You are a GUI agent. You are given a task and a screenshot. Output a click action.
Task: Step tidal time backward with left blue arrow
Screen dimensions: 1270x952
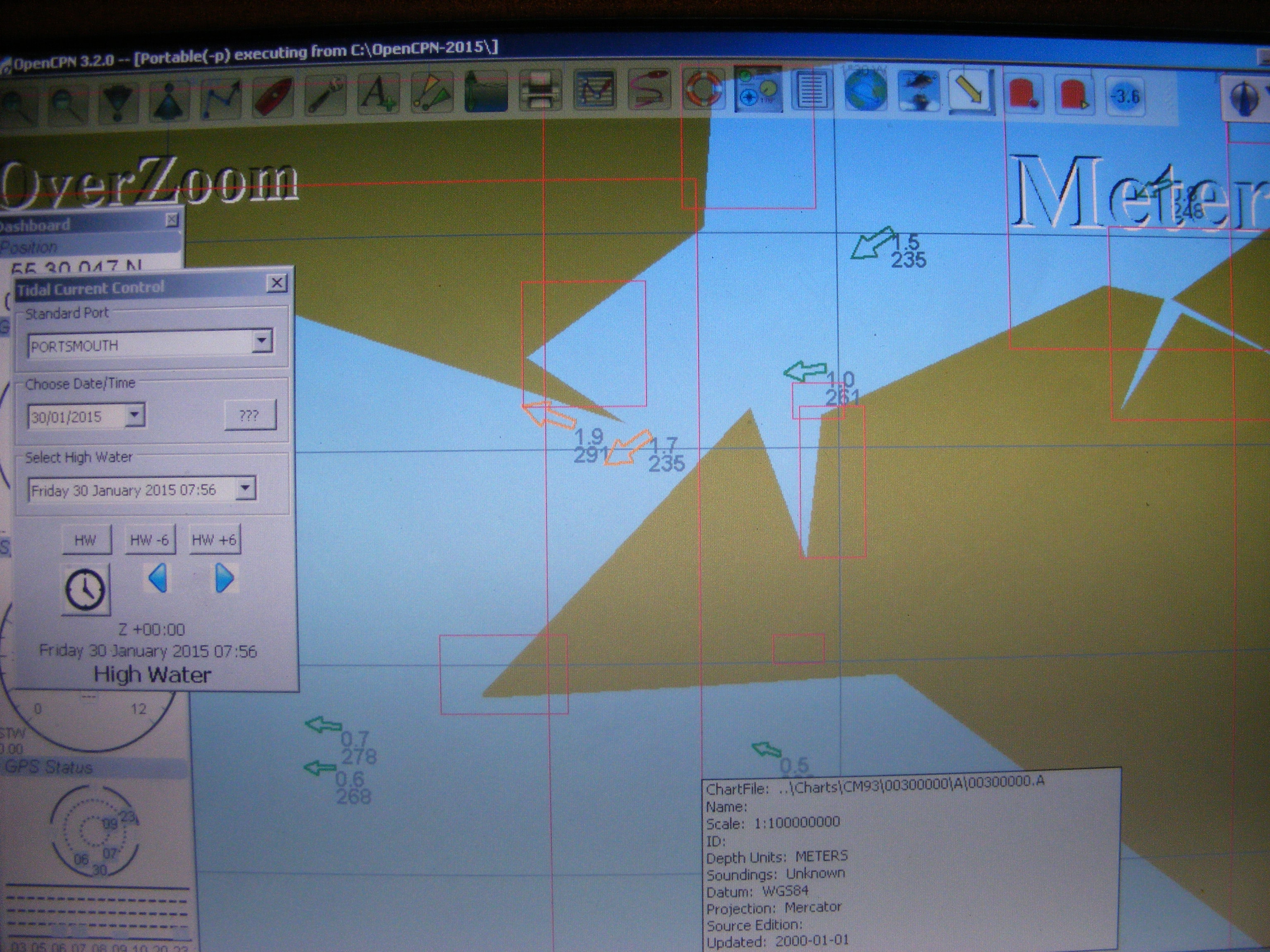(158, 578)
